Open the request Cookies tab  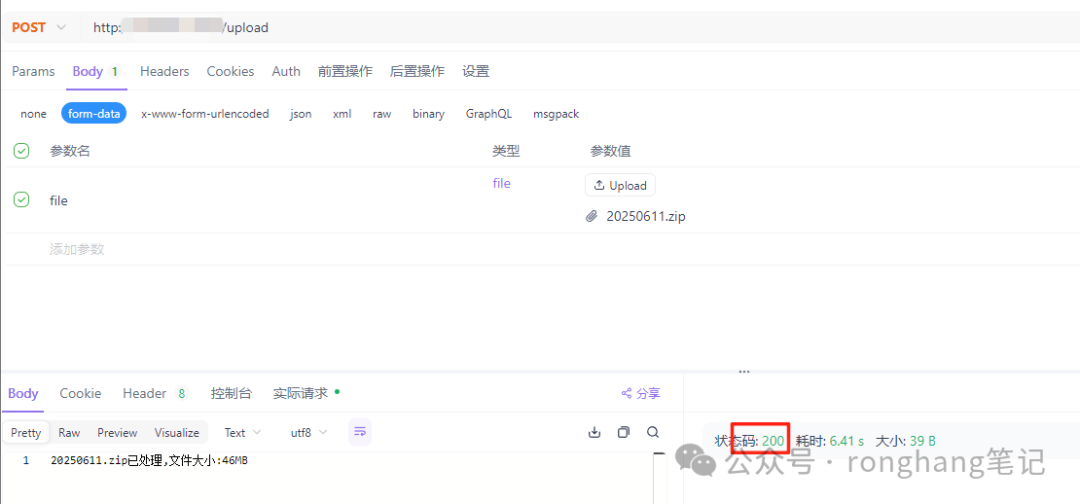click(230, 71)
